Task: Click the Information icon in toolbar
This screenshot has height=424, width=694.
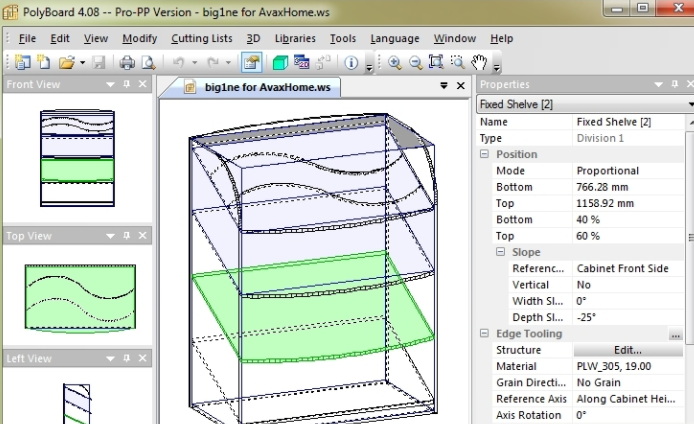Action: (352, 62)
